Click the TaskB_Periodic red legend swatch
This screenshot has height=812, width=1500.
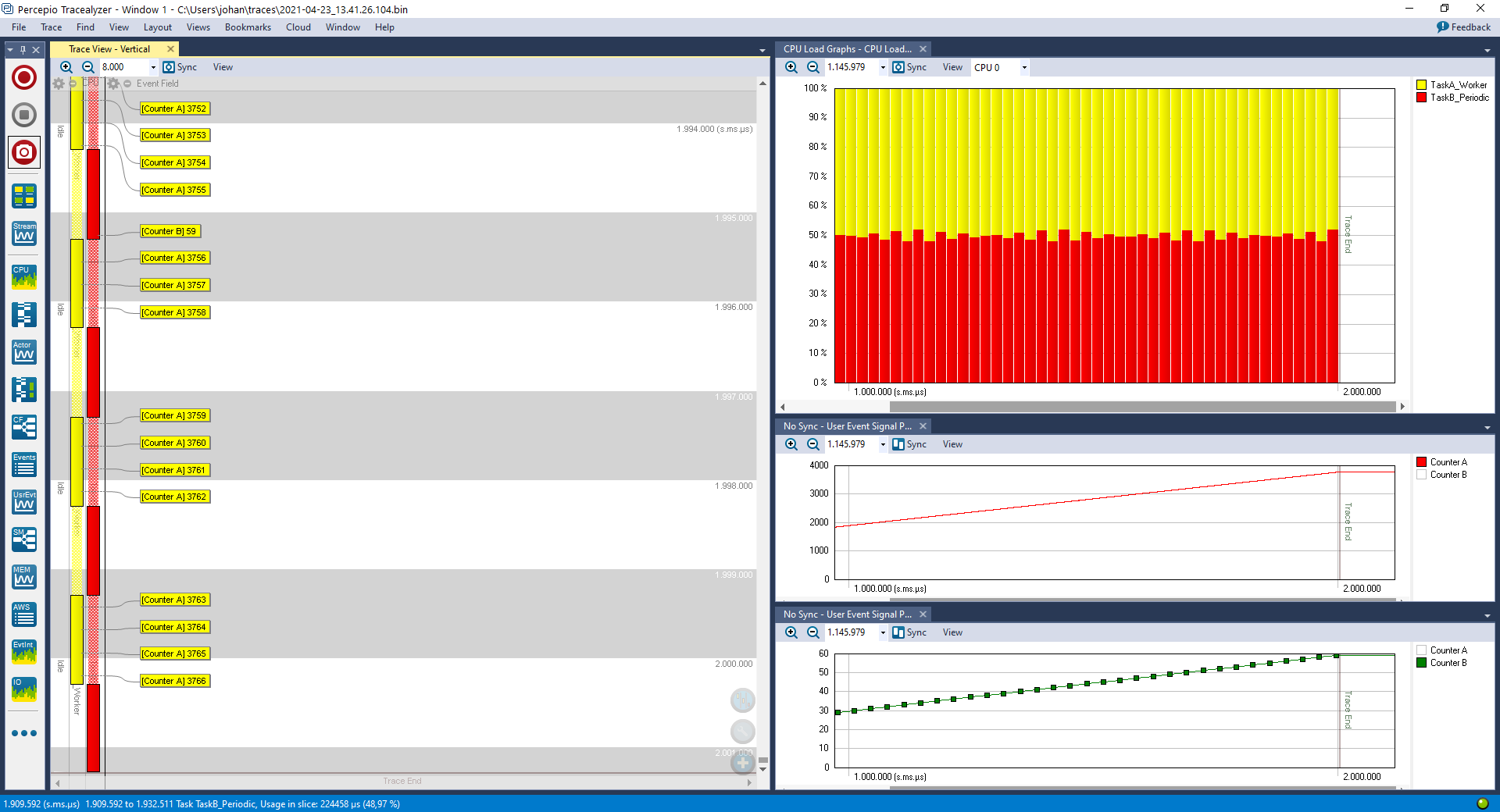pyautogui.click(x=1422, y=98)
